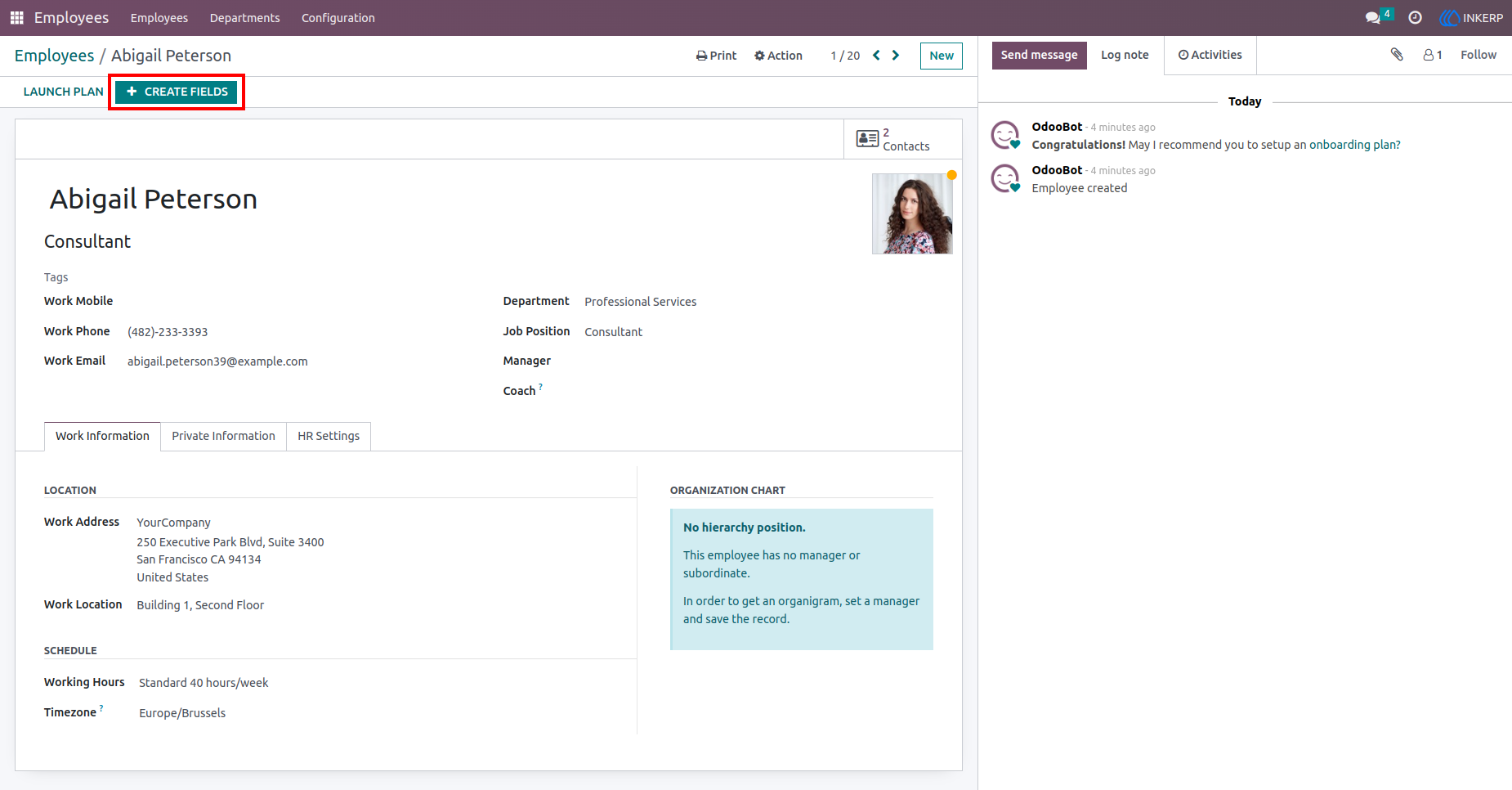Open the Configuration menu

[338, 18]
